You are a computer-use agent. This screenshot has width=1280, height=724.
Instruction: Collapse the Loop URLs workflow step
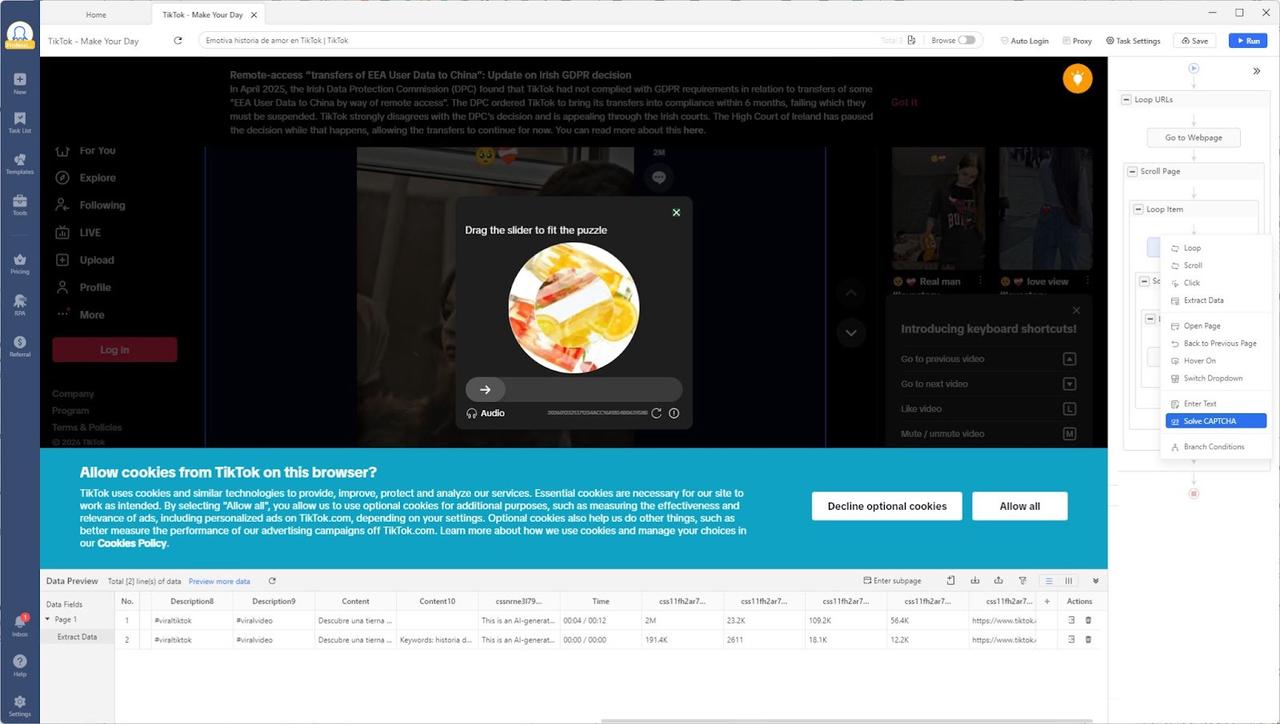pyautogui.click(x=1125, y=99)
